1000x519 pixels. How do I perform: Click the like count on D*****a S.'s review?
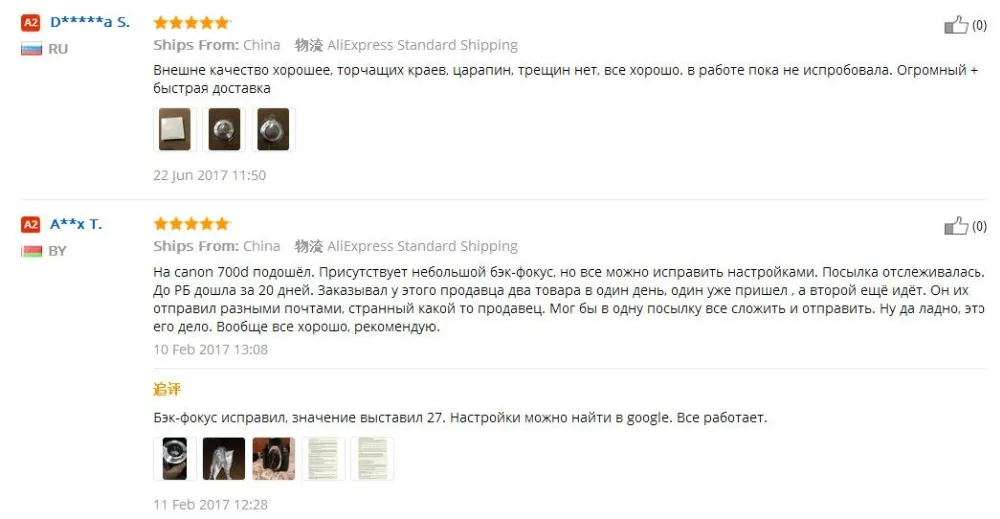tap(979, 25)
